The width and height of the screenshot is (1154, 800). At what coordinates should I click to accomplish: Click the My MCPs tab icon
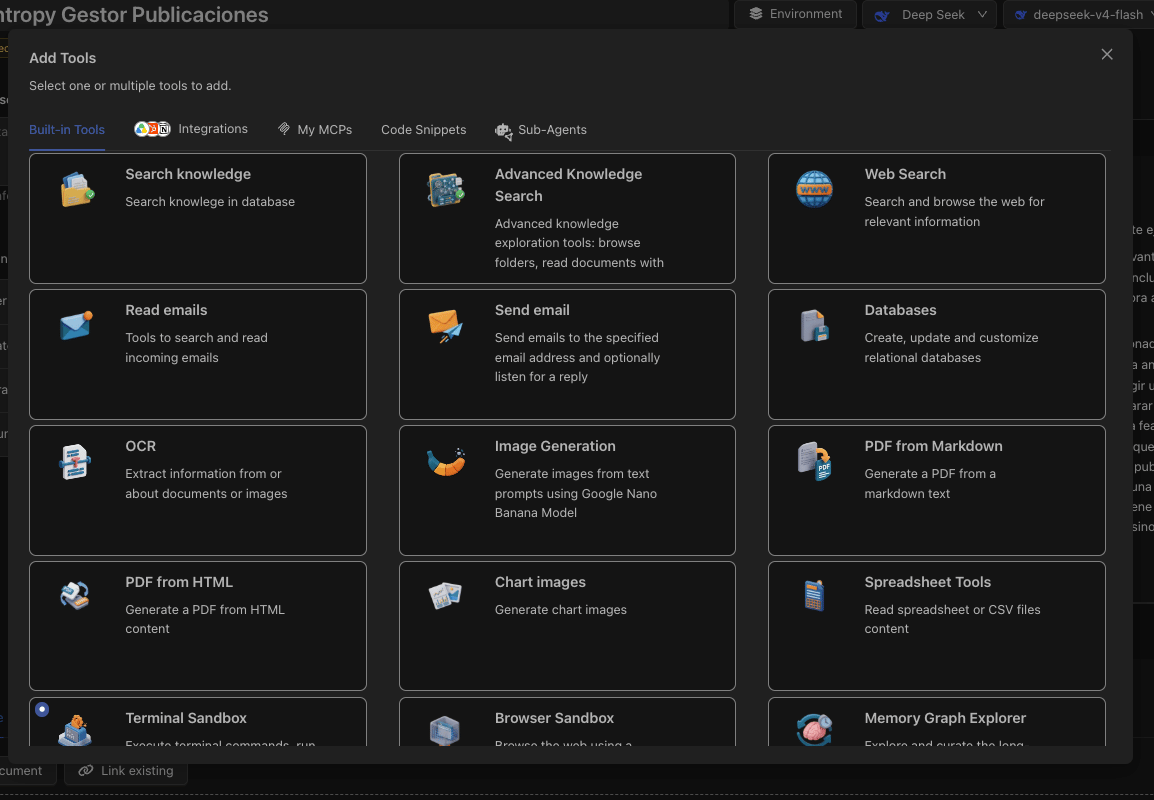pos(284,129)
